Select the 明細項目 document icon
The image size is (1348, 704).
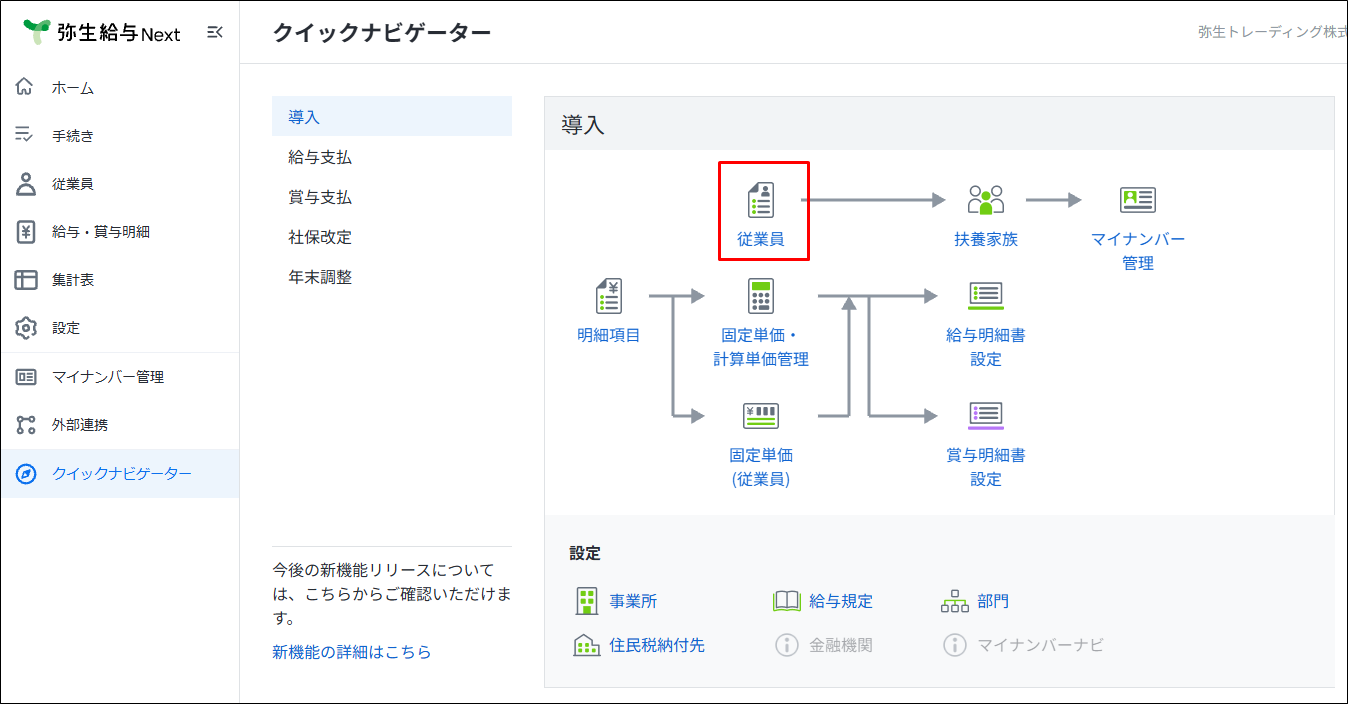point(608,297)
